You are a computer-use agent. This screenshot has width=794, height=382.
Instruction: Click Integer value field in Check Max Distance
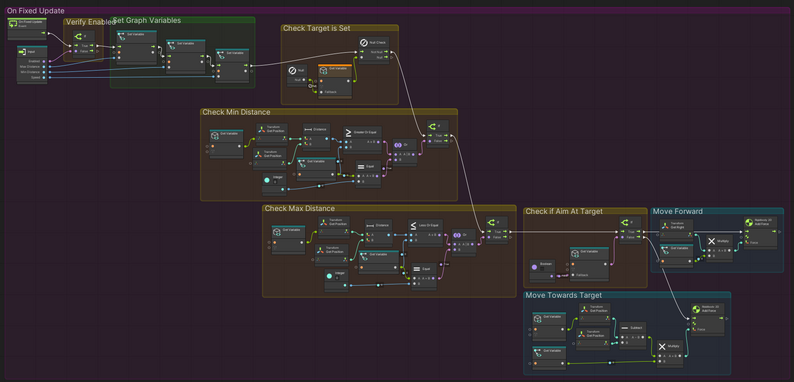pos(337,277)
